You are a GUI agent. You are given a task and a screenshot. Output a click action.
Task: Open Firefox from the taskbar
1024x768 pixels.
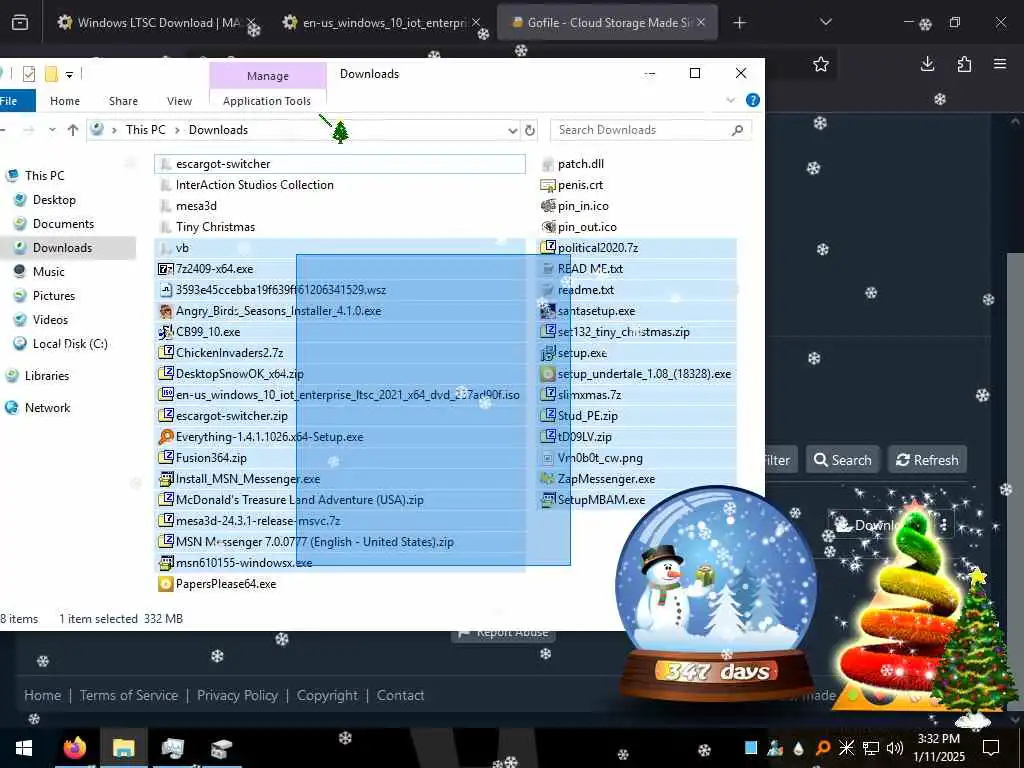(74, 747)
